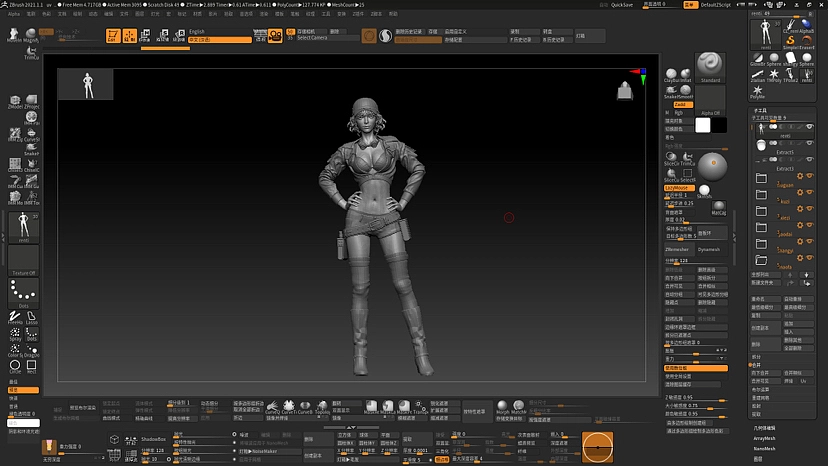Click the white main color swatch
The image size is (828, 466).
point(703,125)
